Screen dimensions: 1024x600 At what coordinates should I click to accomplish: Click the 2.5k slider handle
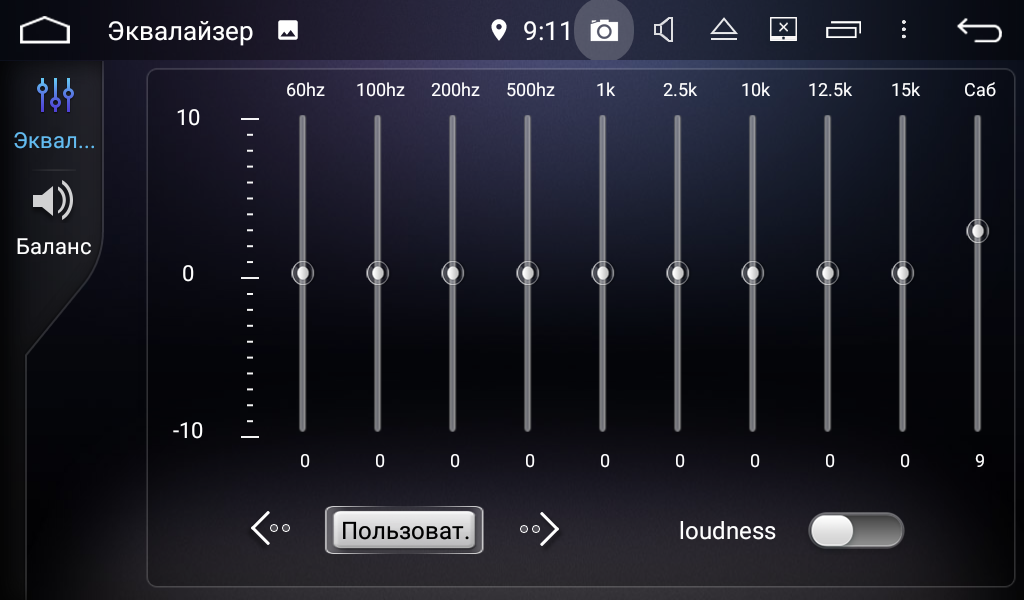[x=677, y=273]
